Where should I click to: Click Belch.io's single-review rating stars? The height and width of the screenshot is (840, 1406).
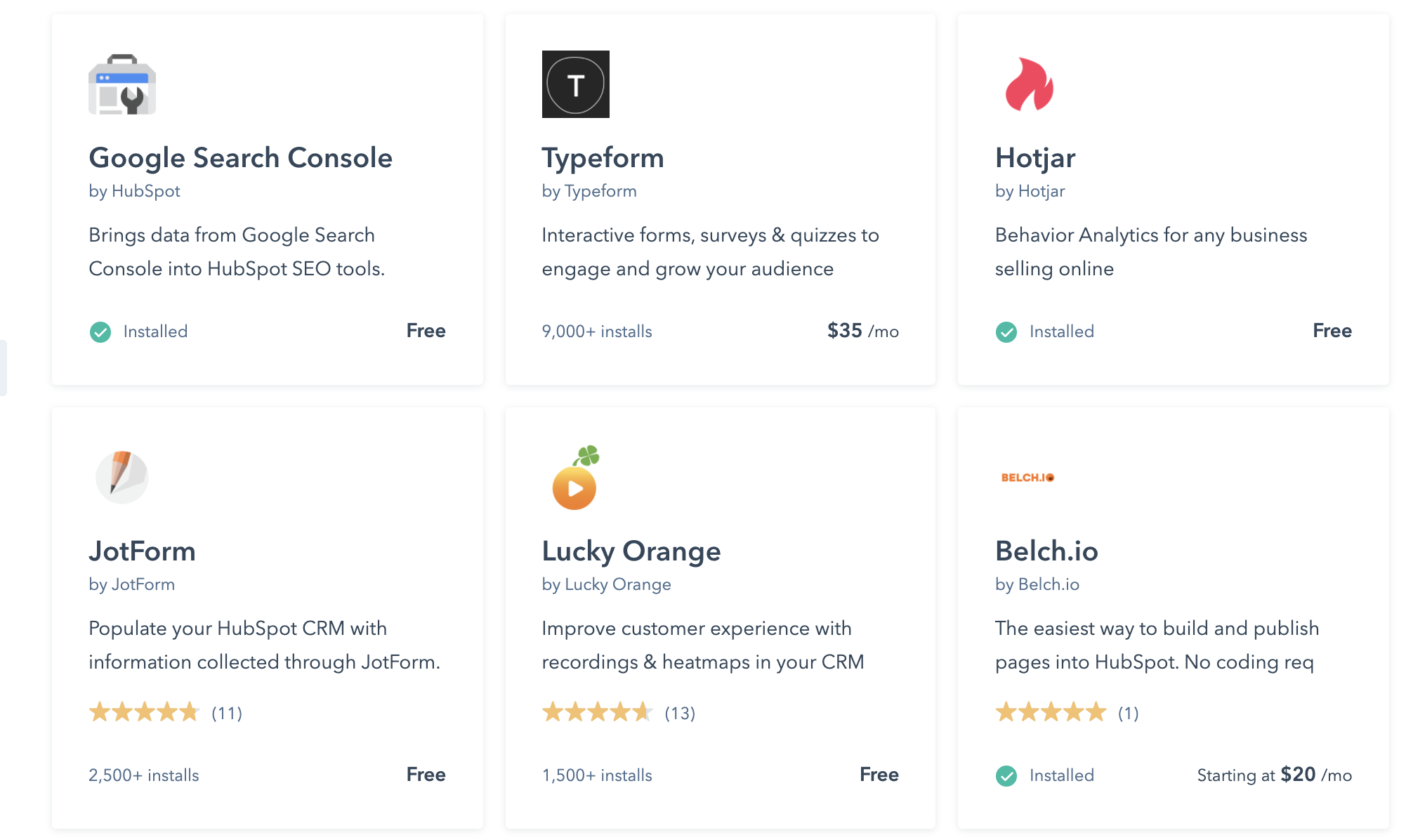[x=1050, y=712]
